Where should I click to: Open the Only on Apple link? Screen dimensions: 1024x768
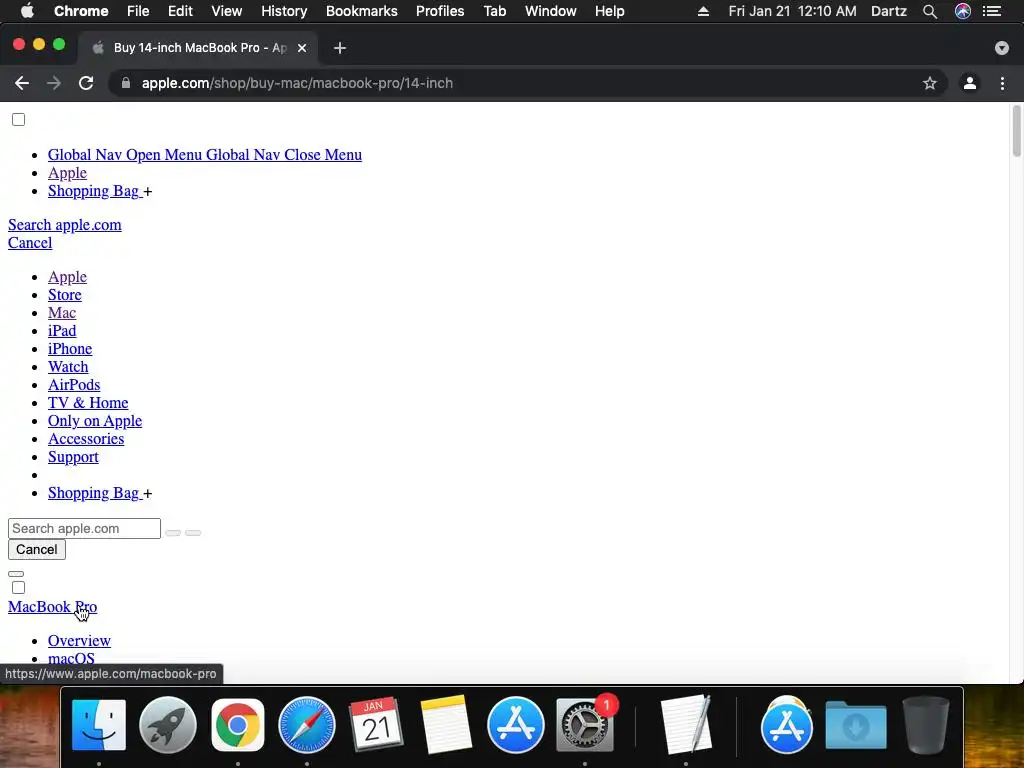95,421
